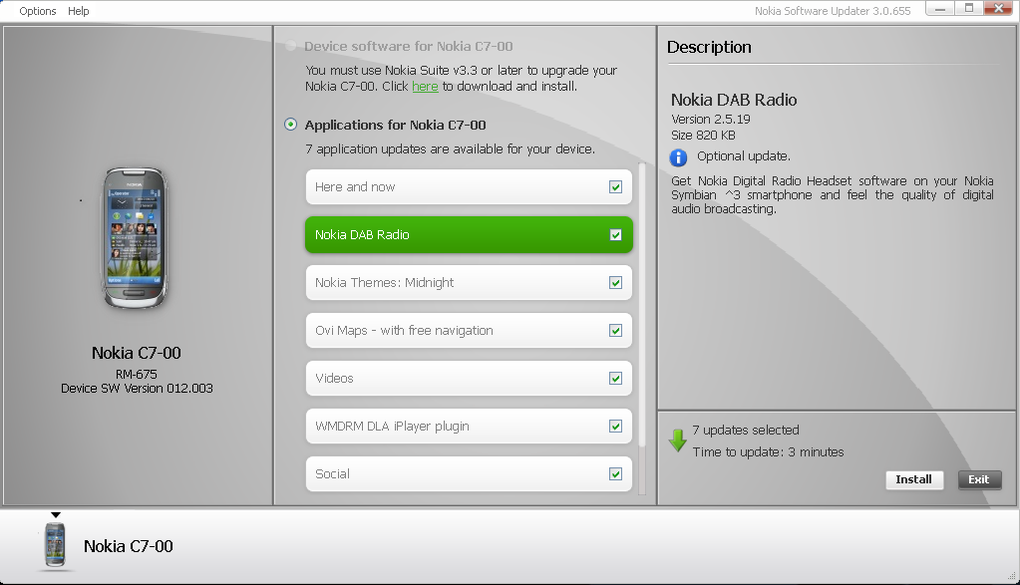
Task: Open the Help menu
Action: pos(79,11)
